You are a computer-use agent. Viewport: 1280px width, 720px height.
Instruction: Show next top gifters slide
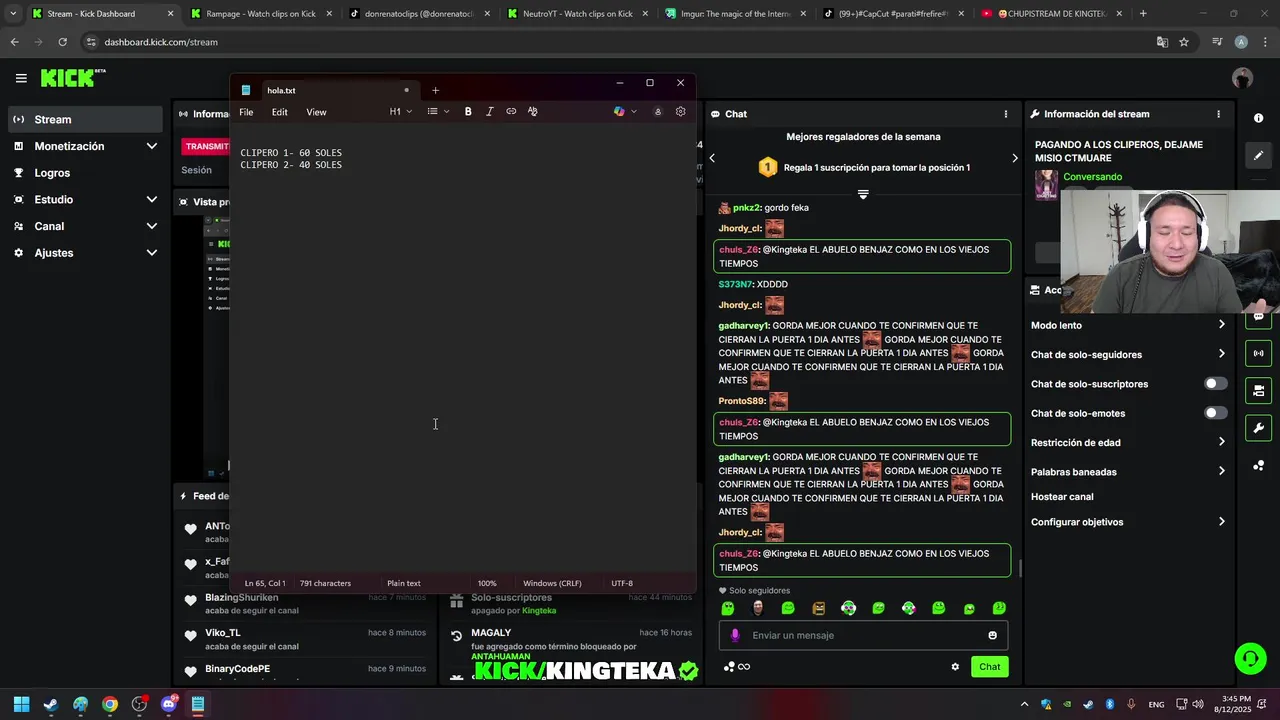[x=1014, y=158]
